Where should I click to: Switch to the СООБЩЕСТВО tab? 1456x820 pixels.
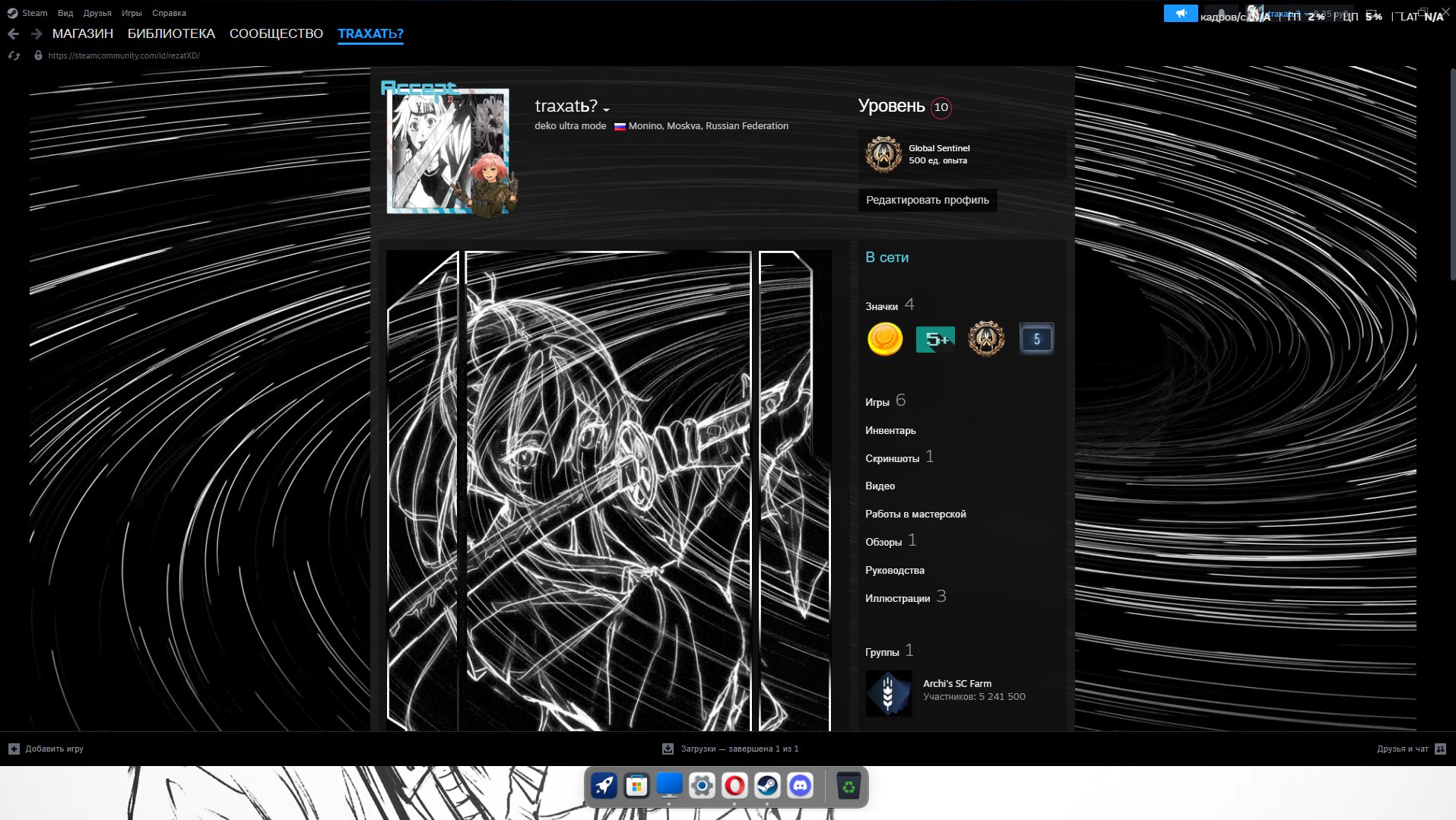pyautogui.click(x=276, y=33)
